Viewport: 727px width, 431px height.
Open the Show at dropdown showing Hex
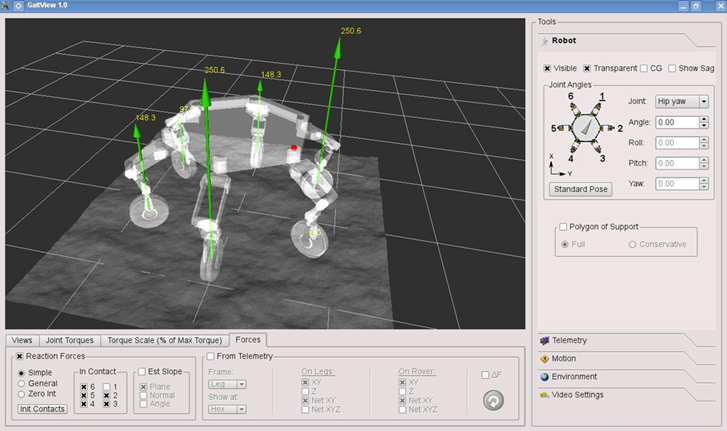click(x=228, y=410)
